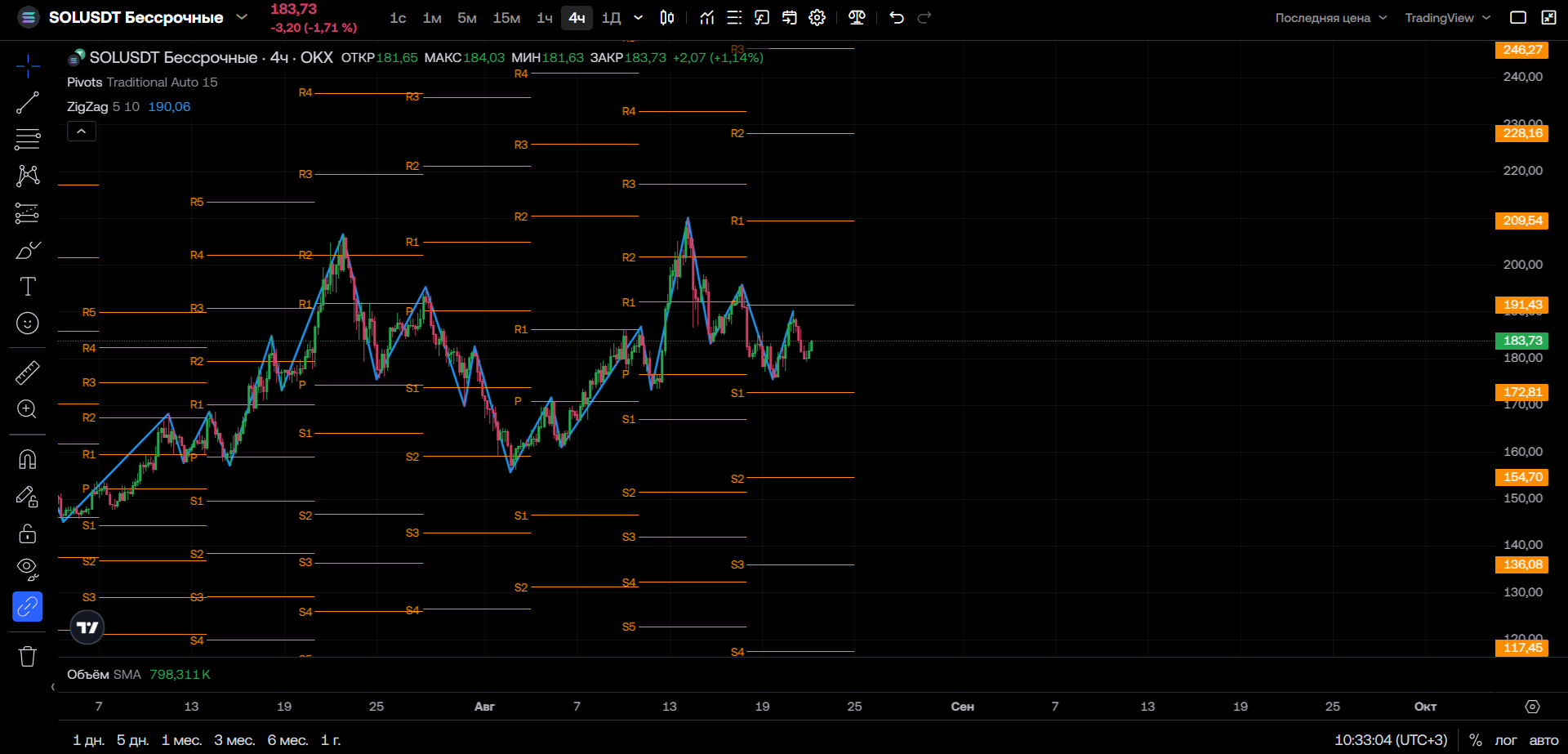Collapse the indicator legend chevron
Viewport: 1568px width, 754px height.
tap(82, 132)
